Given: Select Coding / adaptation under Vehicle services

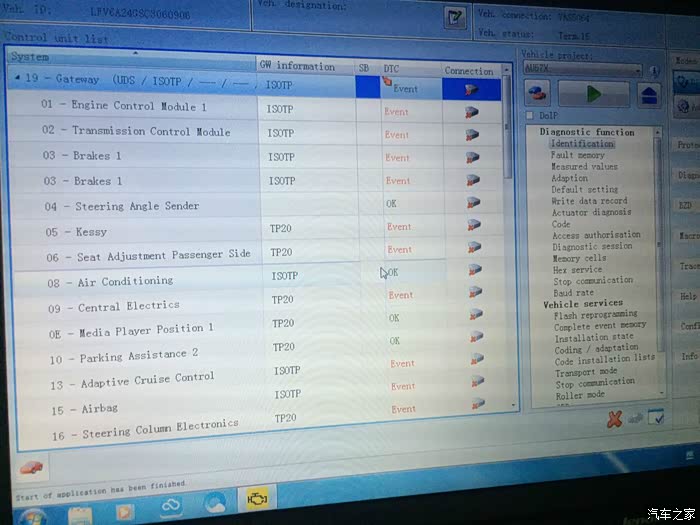Looking at the screenshot, I should 596,348.
